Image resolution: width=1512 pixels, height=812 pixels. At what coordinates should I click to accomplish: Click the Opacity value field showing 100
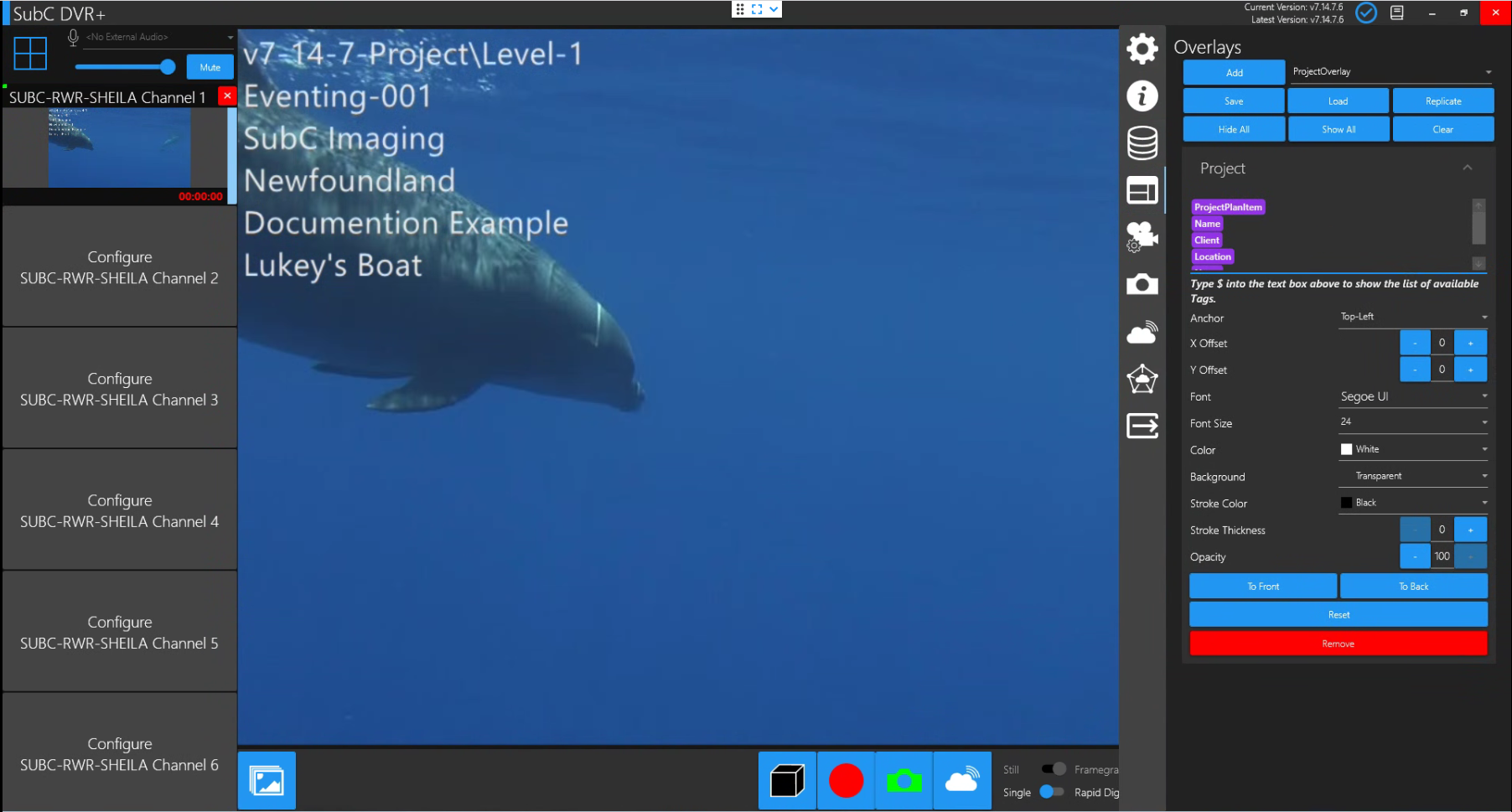[1442, 556]
